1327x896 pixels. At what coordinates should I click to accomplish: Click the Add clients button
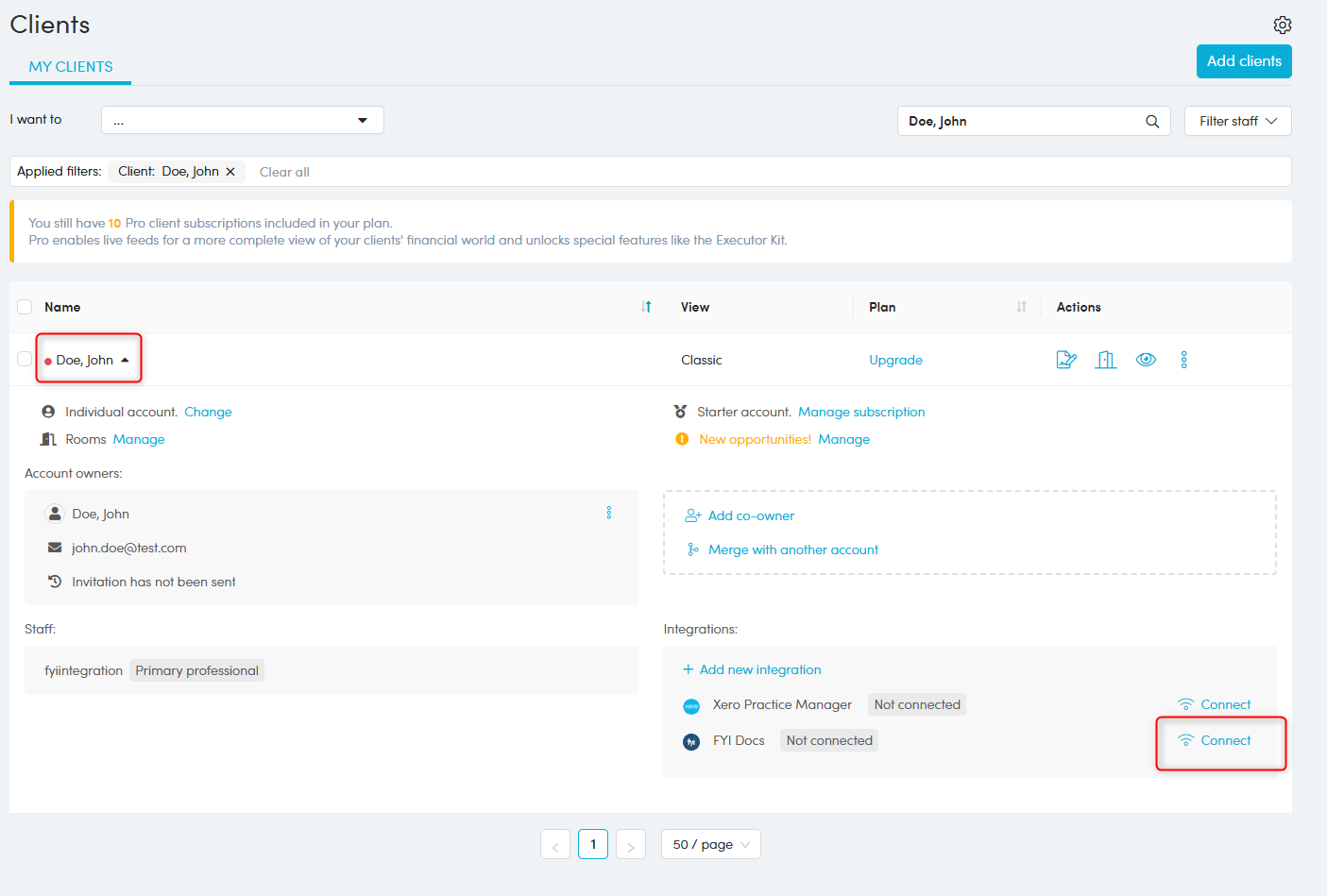[x=1243, y=61]
